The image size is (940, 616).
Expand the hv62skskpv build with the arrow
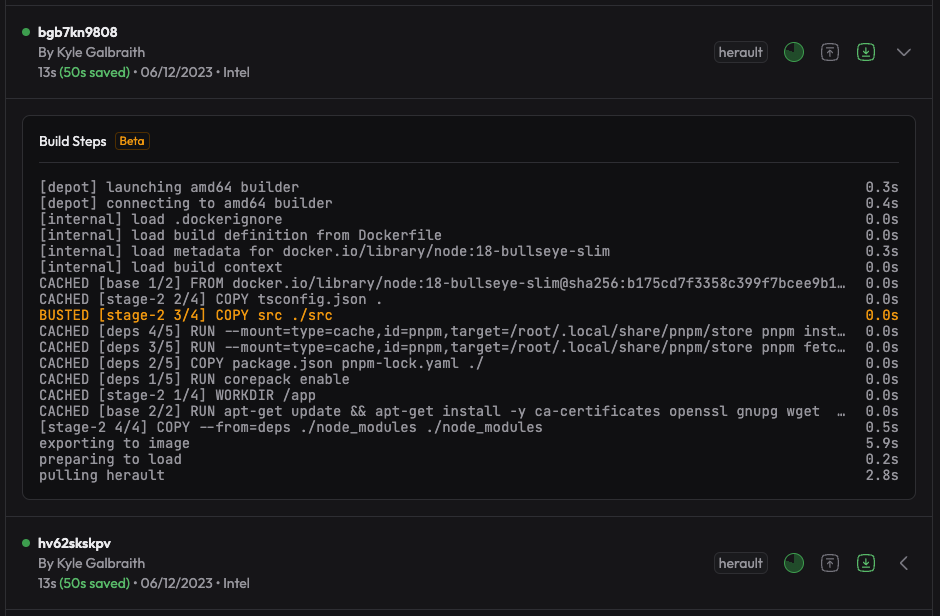[904, 563]
